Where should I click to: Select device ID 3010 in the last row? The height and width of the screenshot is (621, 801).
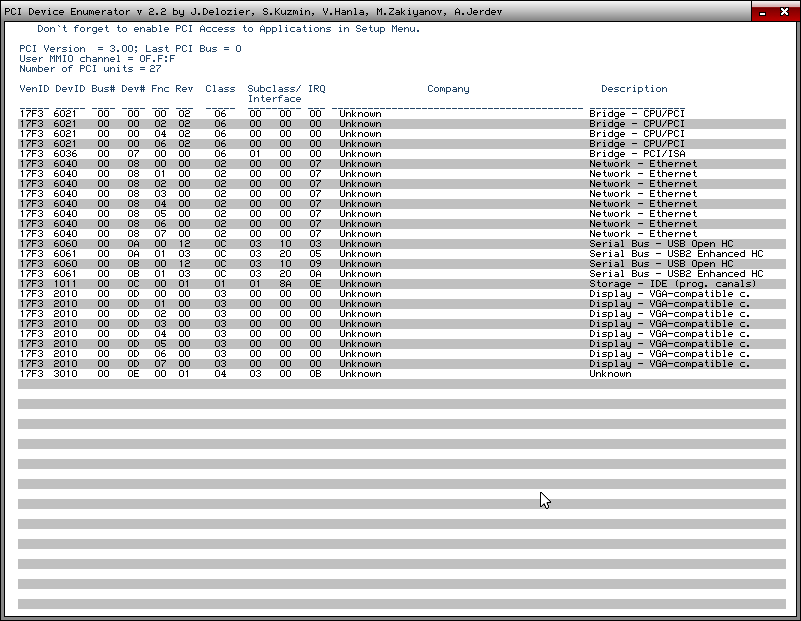tap(65, 374)
